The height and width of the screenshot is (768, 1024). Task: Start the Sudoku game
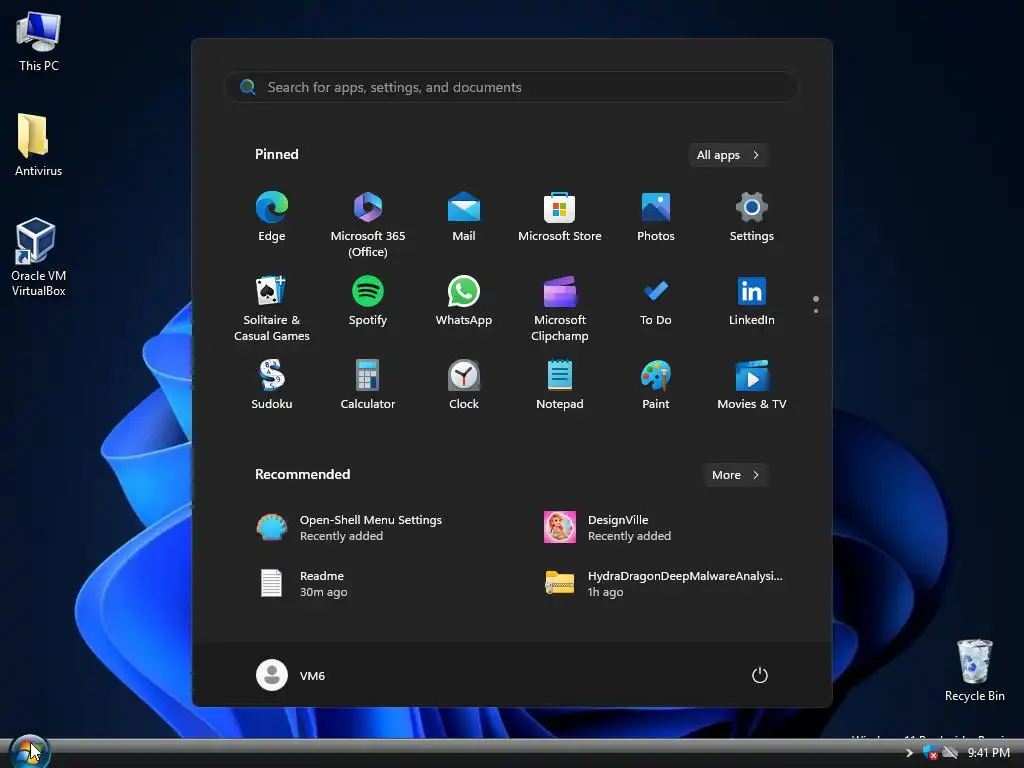click(272, 385)
